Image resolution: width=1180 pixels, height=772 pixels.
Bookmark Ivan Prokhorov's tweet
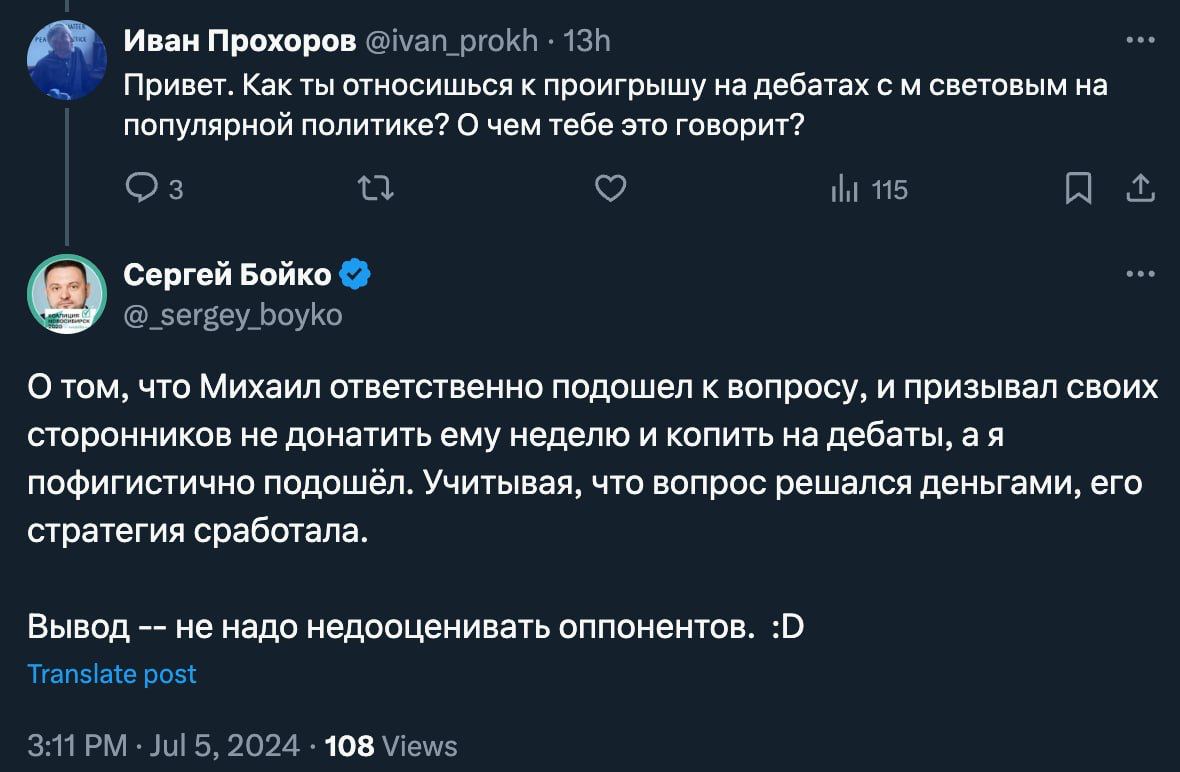1077,188
